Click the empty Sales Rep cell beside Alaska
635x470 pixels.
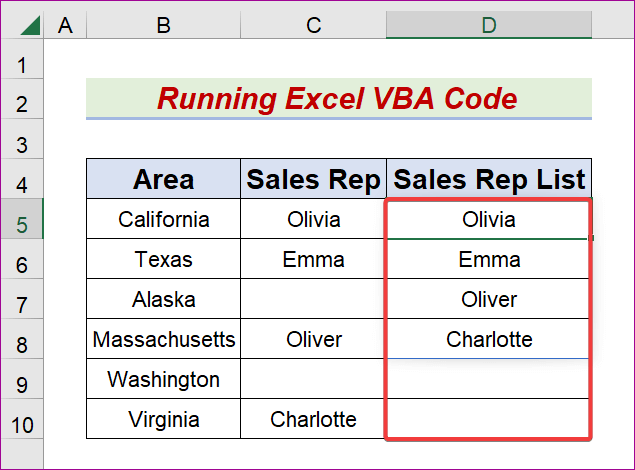[313, 299]
